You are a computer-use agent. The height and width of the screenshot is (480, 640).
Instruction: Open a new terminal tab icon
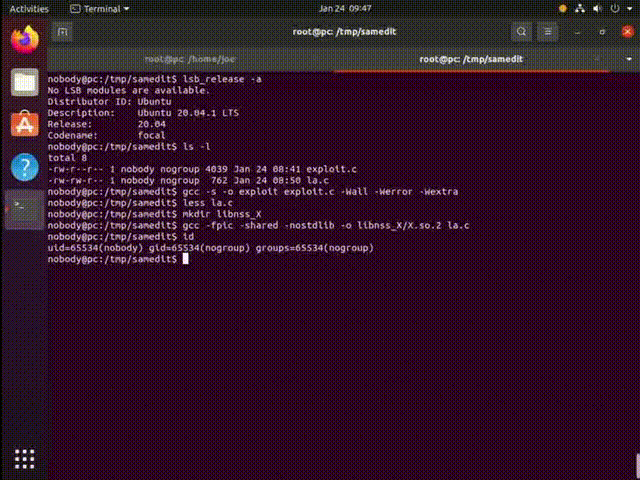coord(62,32)
